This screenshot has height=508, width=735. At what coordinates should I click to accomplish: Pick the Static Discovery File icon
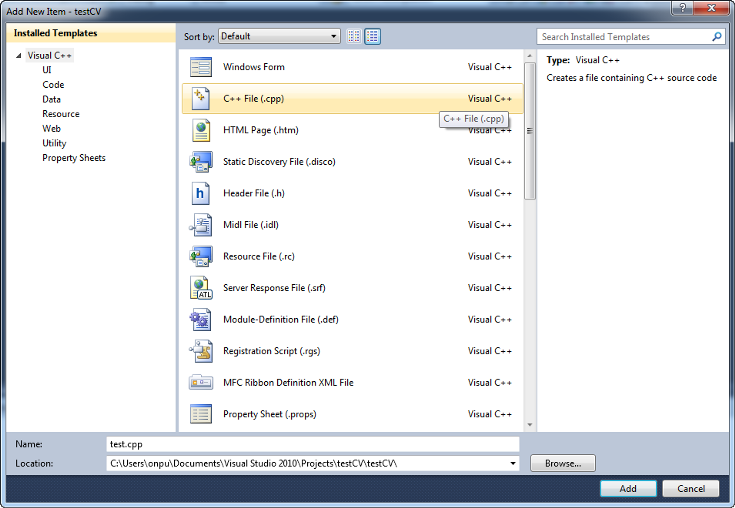pyautogui.click(x=201, y=162)
